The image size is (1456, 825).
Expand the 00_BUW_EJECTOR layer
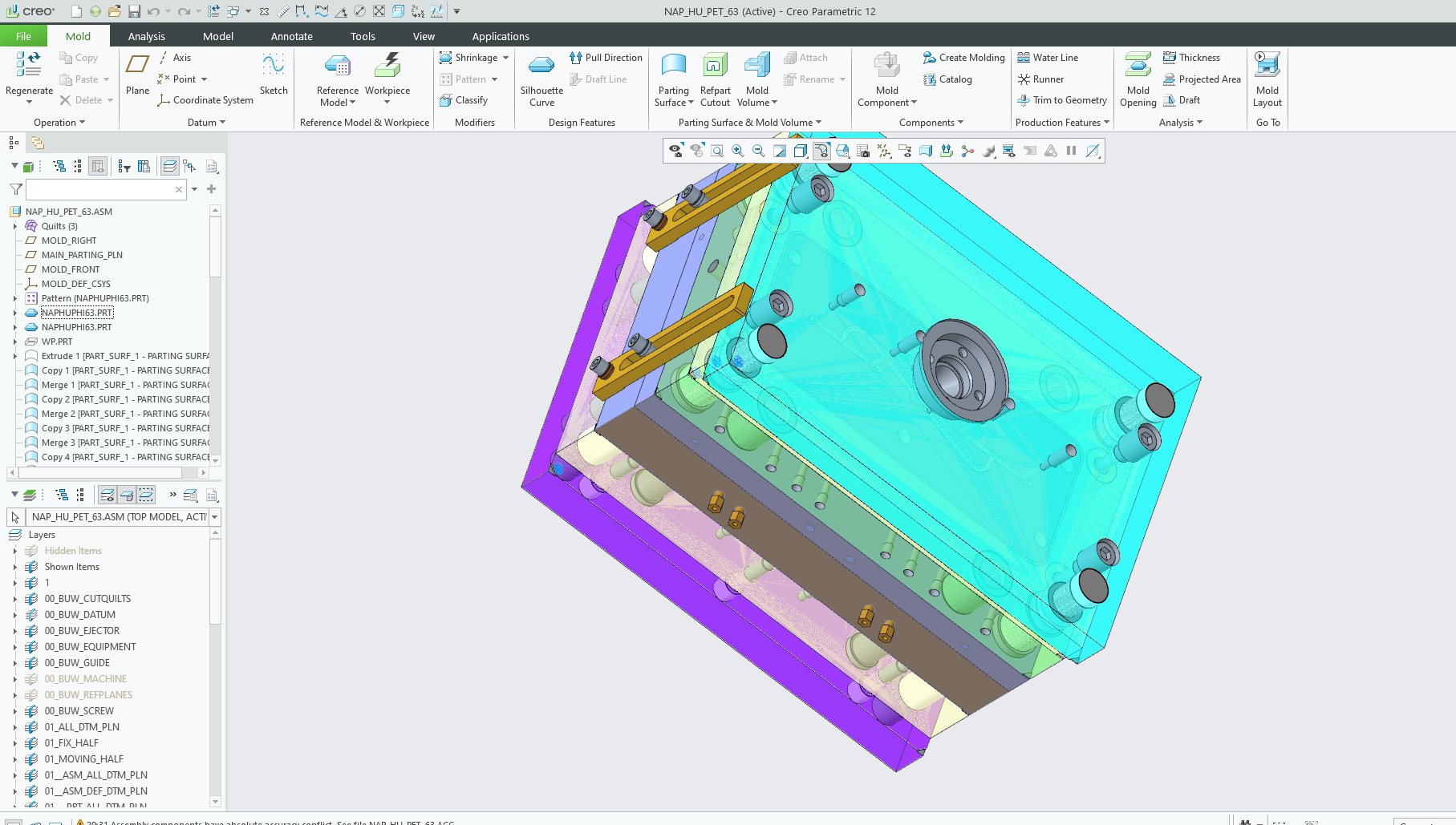click(x=14, y=631)
